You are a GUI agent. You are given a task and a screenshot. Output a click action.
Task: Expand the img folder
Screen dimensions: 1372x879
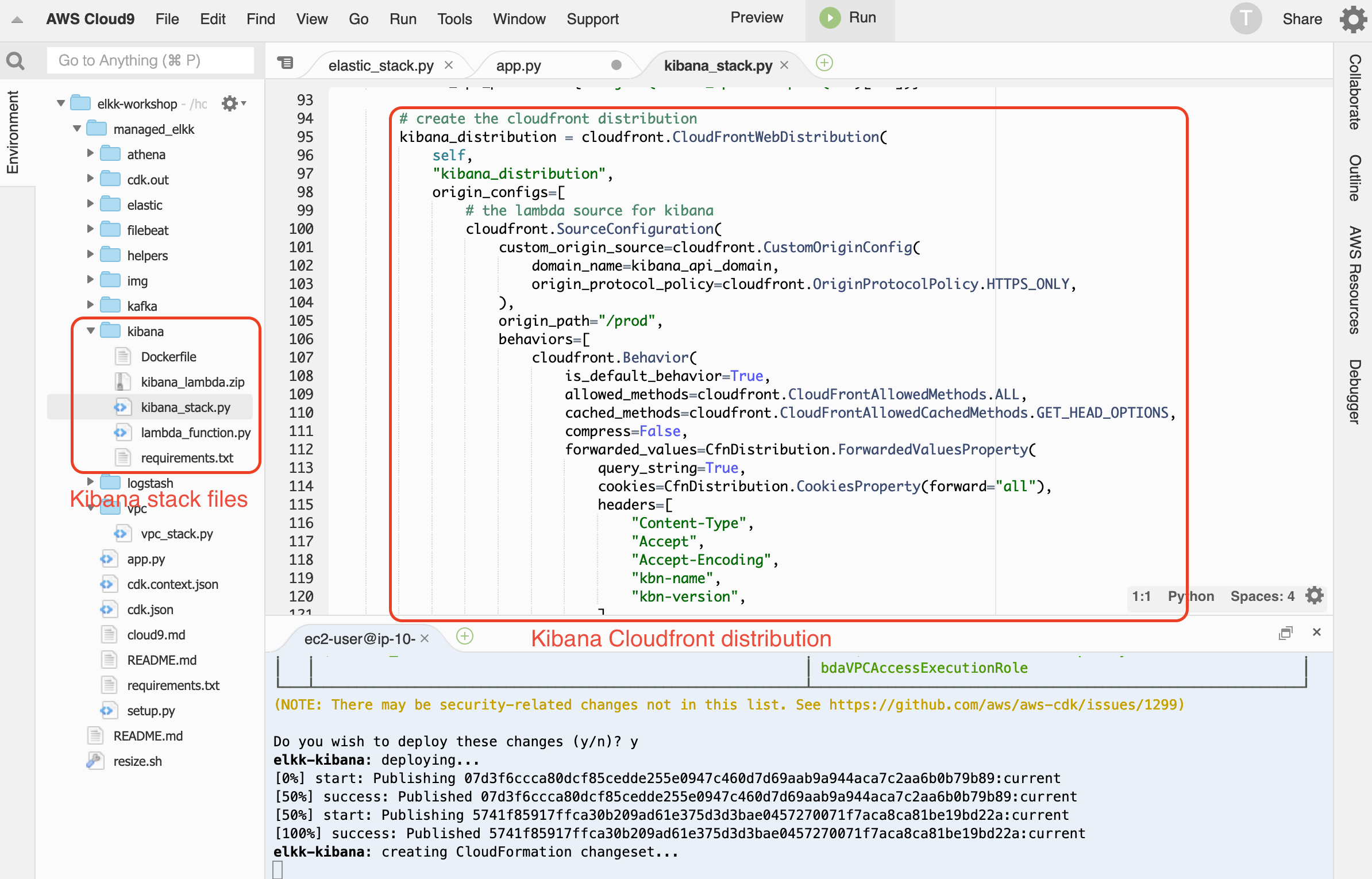click(x=90, y=280)
